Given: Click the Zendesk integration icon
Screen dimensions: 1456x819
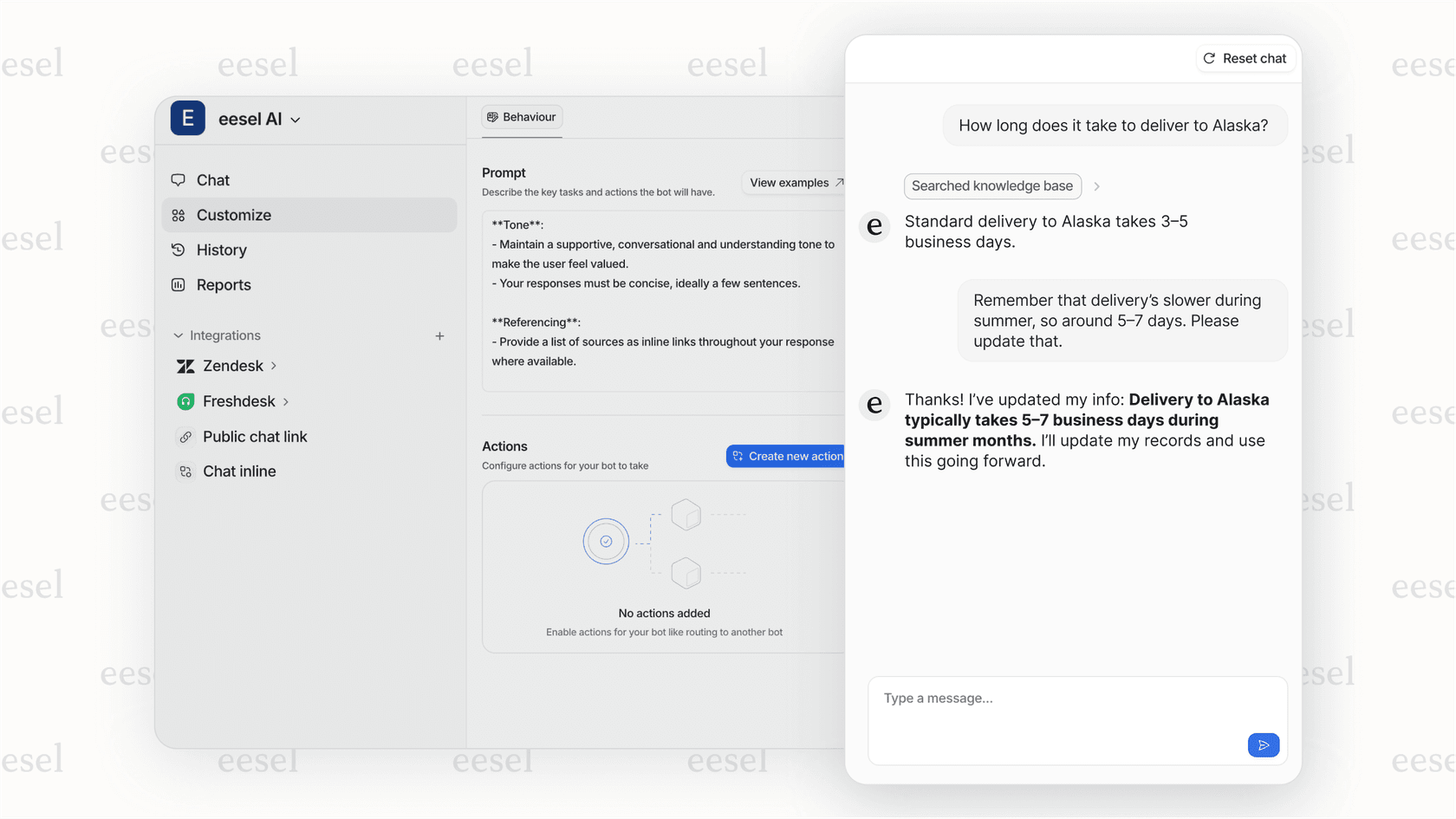Looking at the screenshot, I should 185,366.
